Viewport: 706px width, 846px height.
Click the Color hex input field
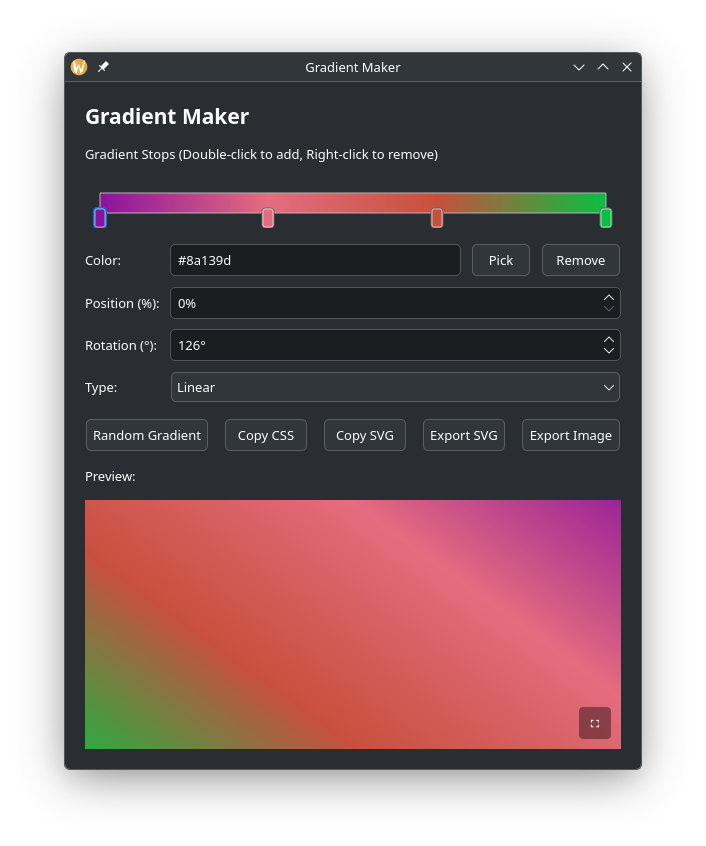tap(316, 260)
